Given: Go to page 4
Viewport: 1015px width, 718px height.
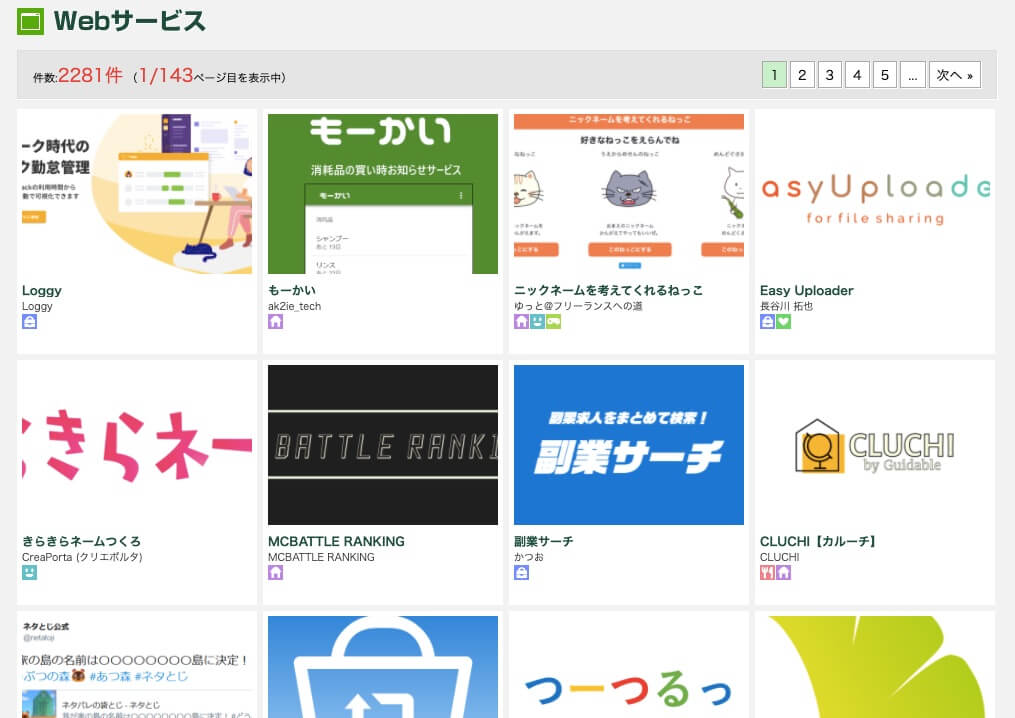Looking at the screenshot, I should pyautogui.click(x=857, y=75).
